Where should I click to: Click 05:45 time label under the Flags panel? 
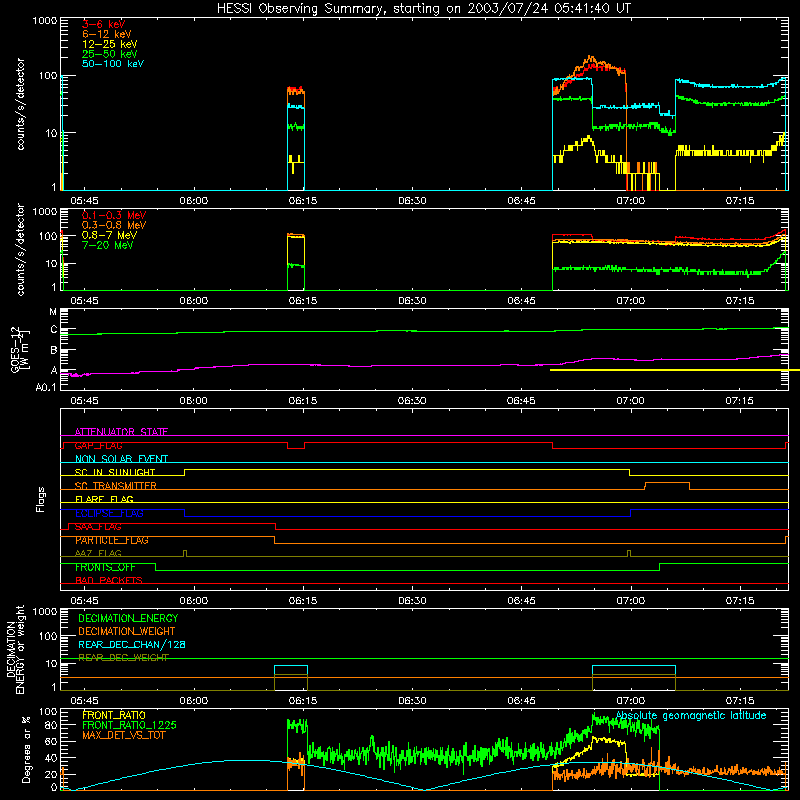point(84,601)
